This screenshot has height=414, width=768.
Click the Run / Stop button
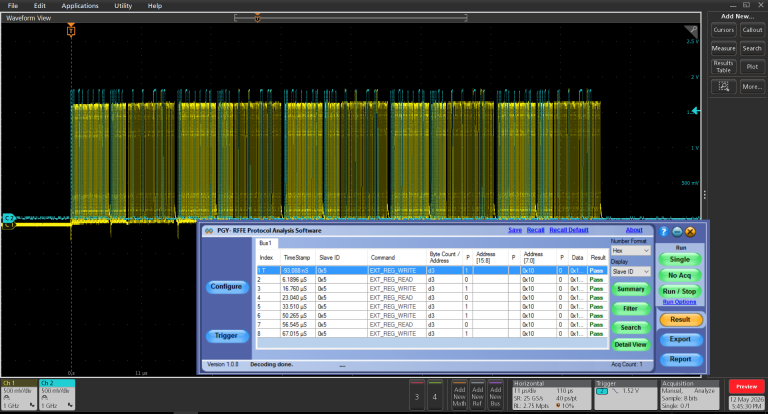click(x=679, y=291)
